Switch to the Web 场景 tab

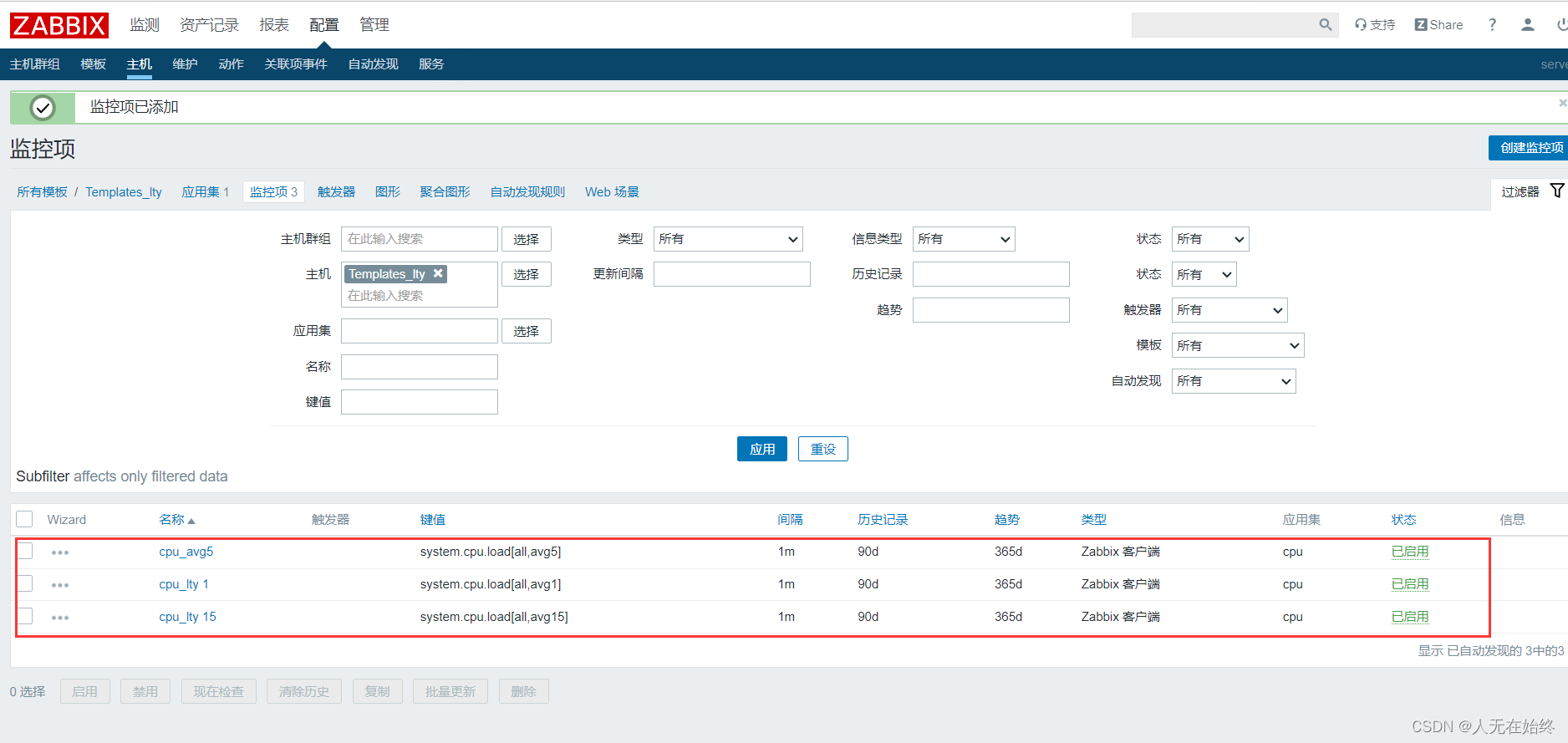tap(612, 192)
